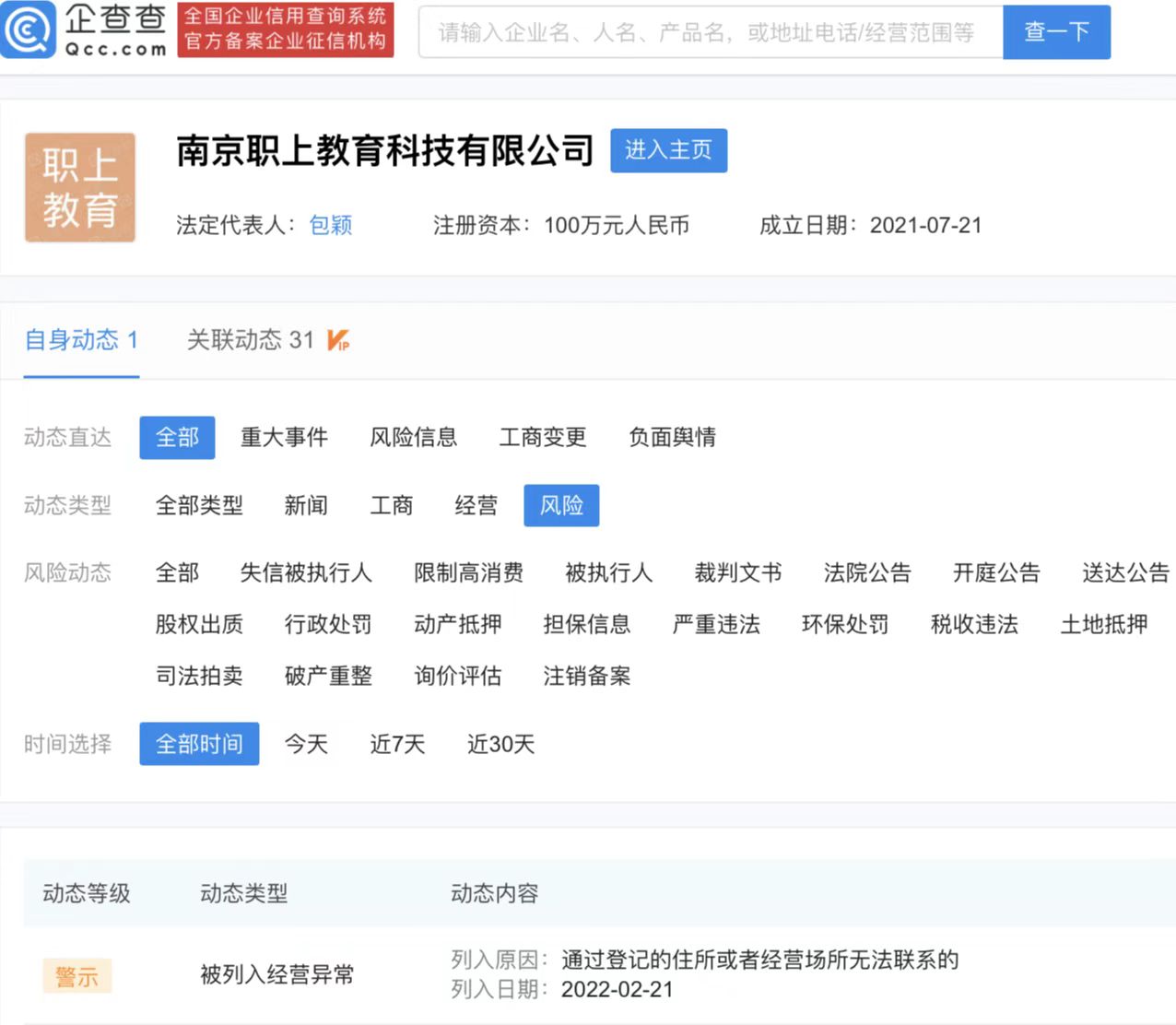This screenshot has width=1176, height=1025.
Task: Click the 列入原因 description text
Action: [x=705, y=960]
